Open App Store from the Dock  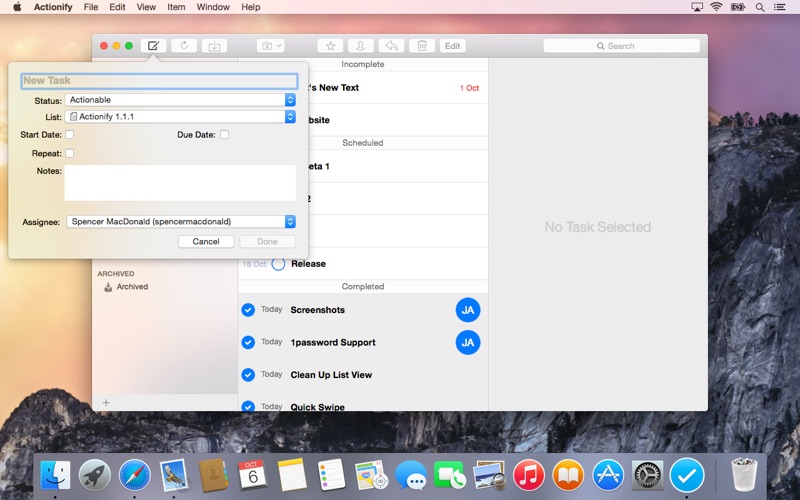608,476
